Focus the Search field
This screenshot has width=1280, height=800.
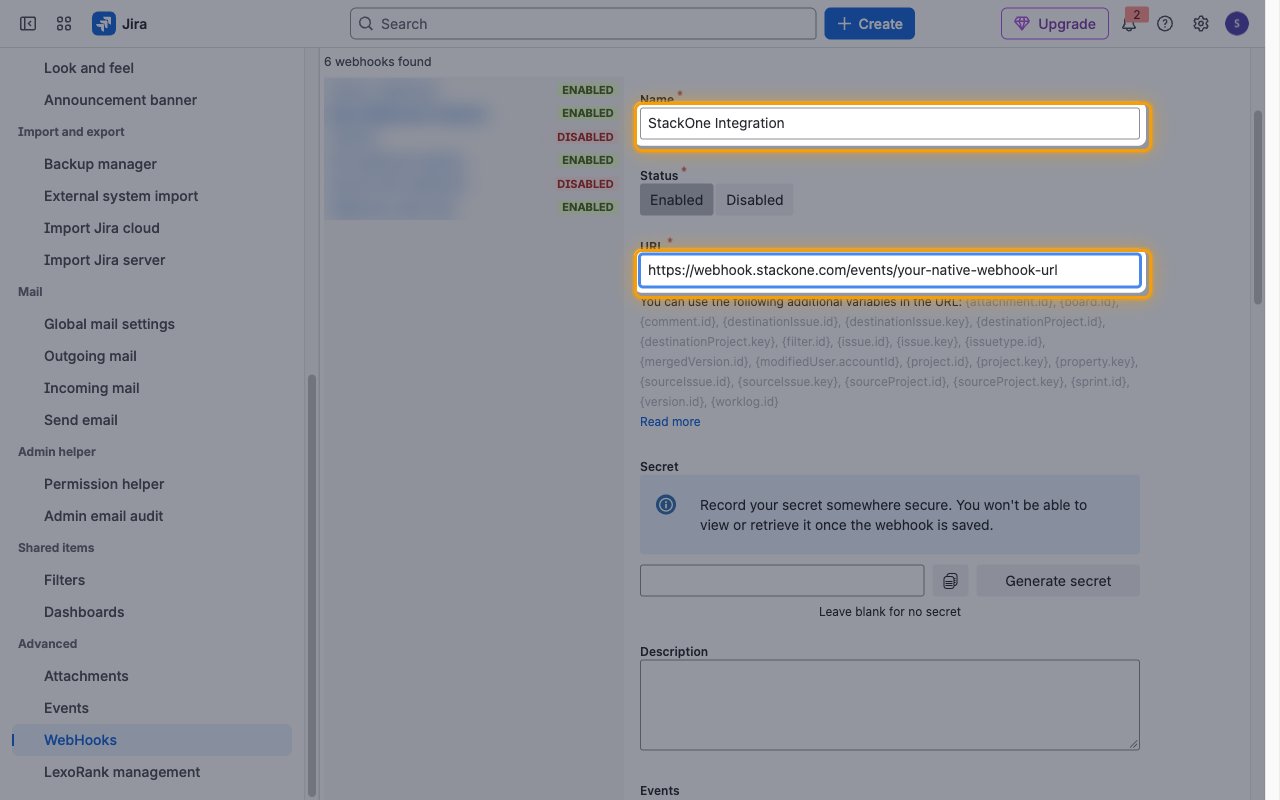[583, 24]
